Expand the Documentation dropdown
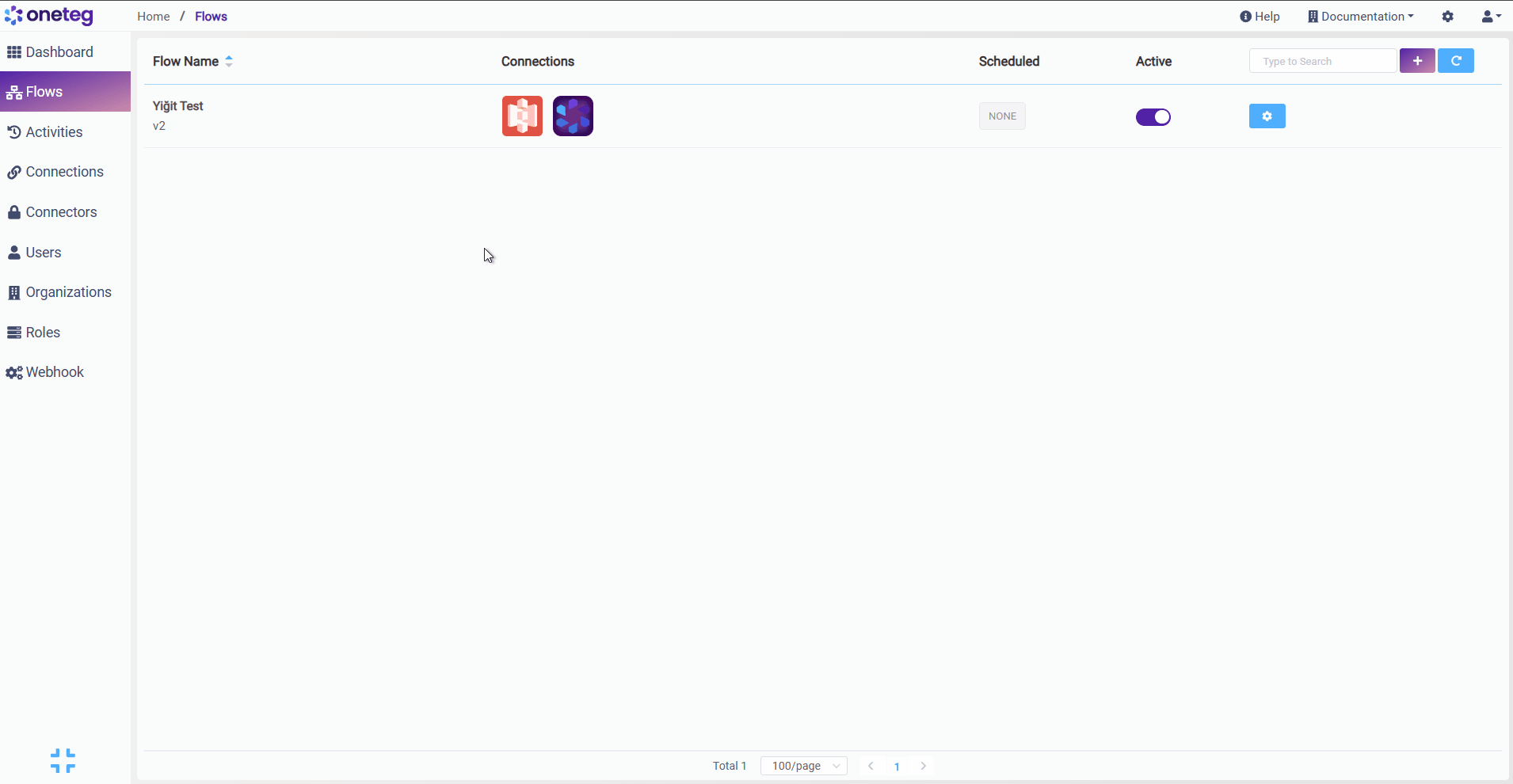 click(1360, 17)
